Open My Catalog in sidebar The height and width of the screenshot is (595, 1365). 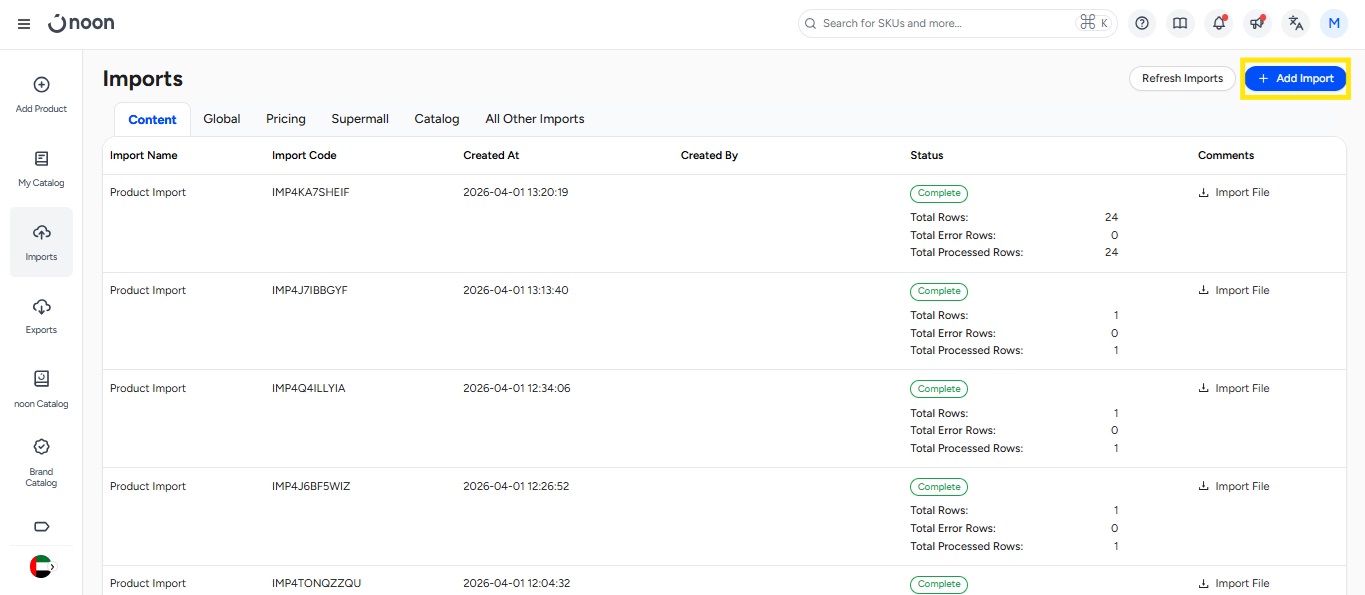coord(41,168)
